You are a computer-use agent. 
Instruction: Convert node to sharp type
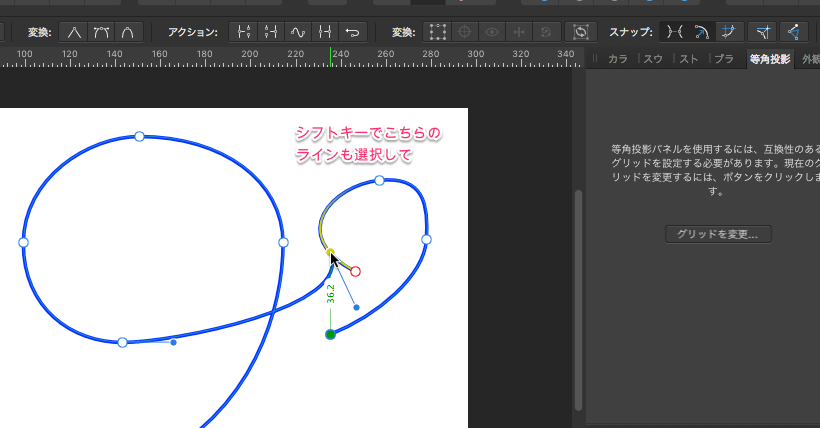(x=75, y=31)
